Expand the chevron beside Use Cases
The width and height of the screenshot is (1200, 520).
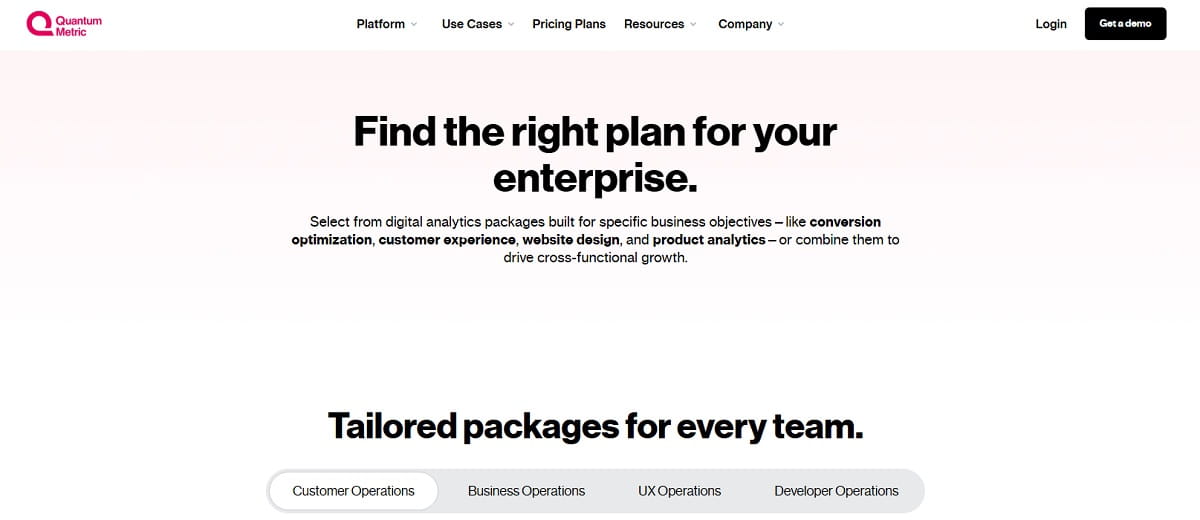511,24
